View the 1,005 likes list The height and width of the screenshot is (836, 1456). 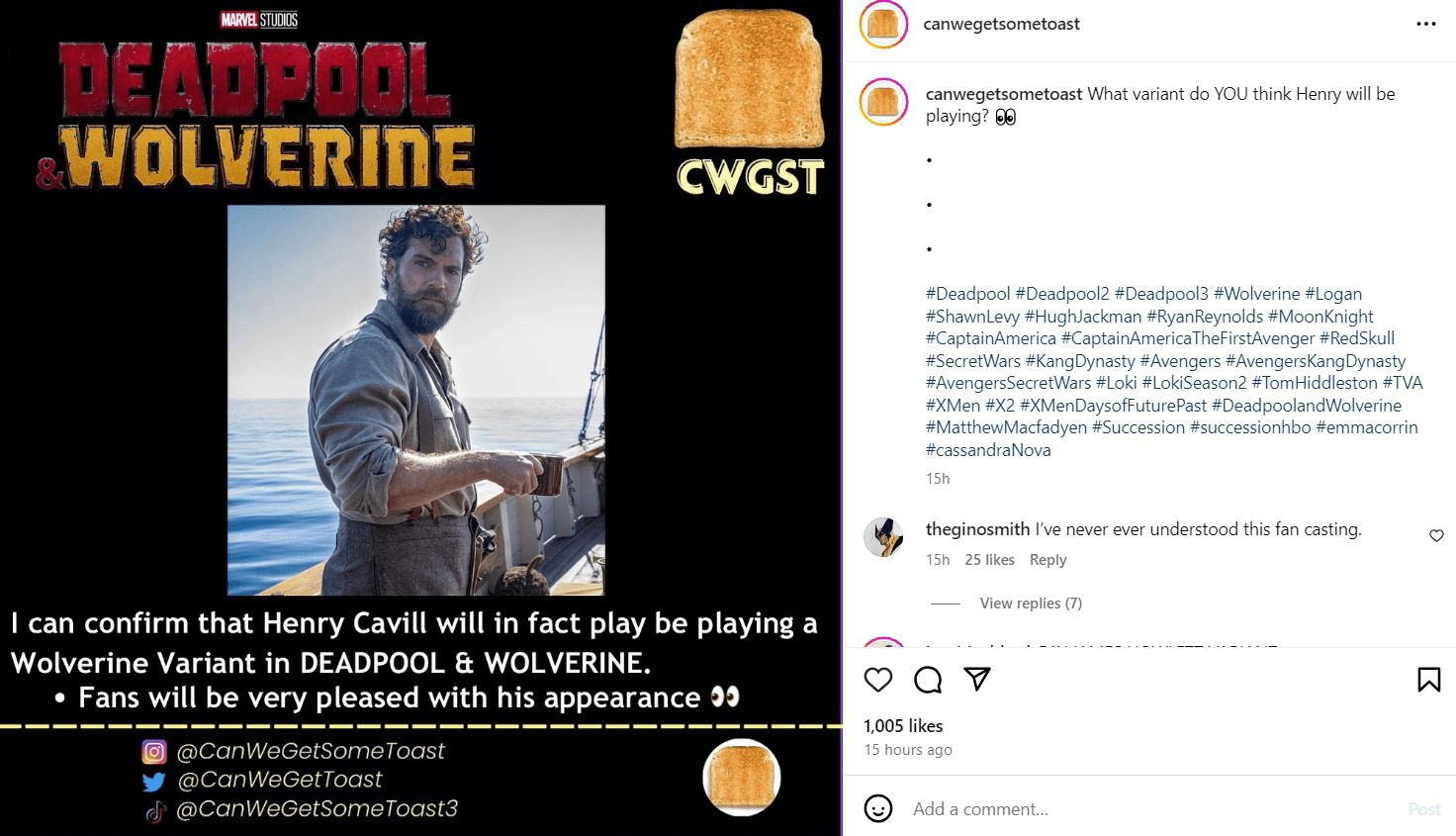click(x=903, y=726)
